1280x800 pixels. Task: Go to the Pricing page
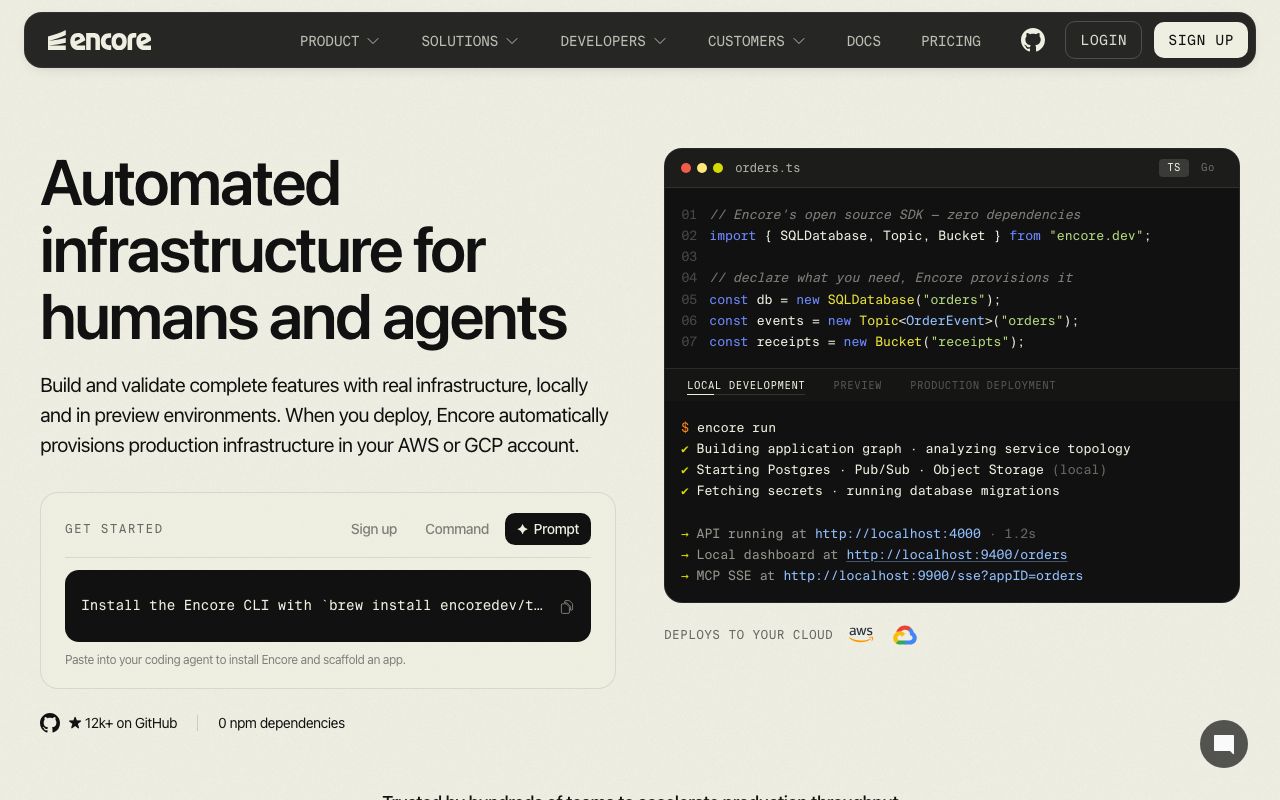pyautogui.click(x=951, y=41)
